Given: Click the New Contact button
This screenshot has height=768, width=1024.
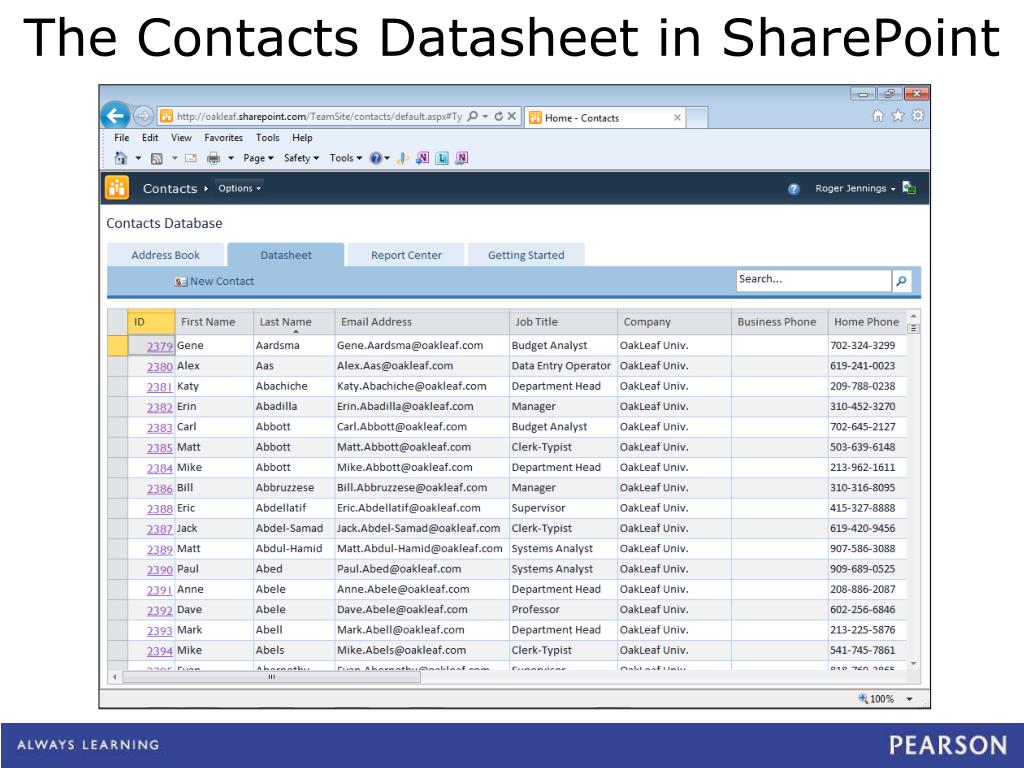Looking at the screenshot, I should click(x=214, y=281).
